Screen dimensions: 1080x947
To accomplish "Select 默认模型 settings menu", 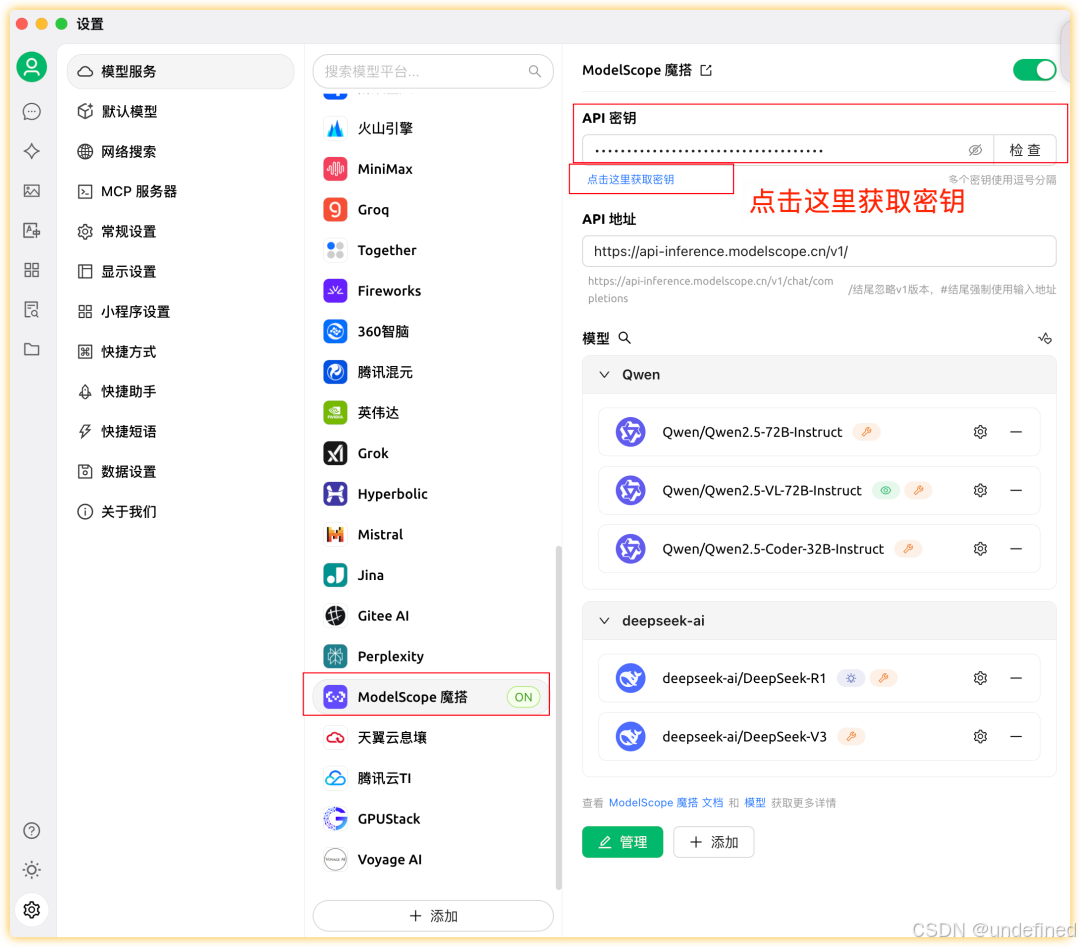I will pos(180,112).
